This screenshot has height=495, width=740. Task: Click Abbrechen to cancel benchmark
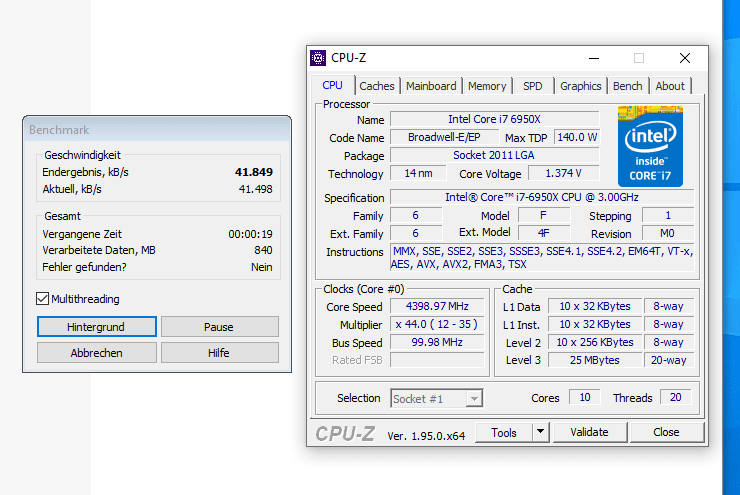[97, 352]
